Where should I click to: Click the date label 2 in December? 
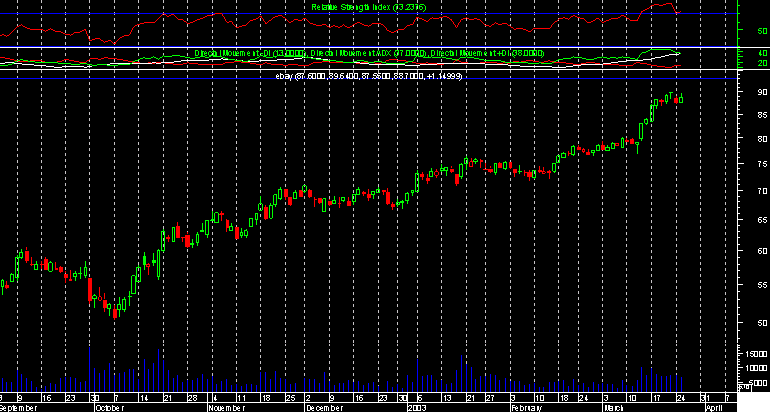(307, 398)
